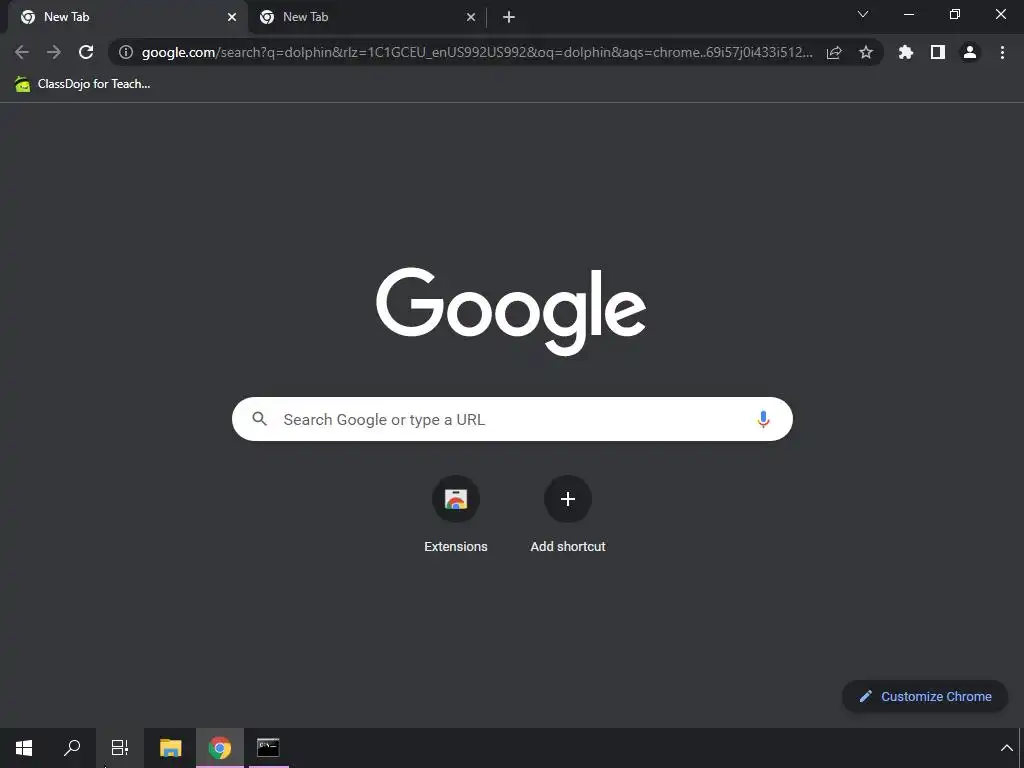
Task: Click the Chrome taskbar icon
Action: point(220,748)
